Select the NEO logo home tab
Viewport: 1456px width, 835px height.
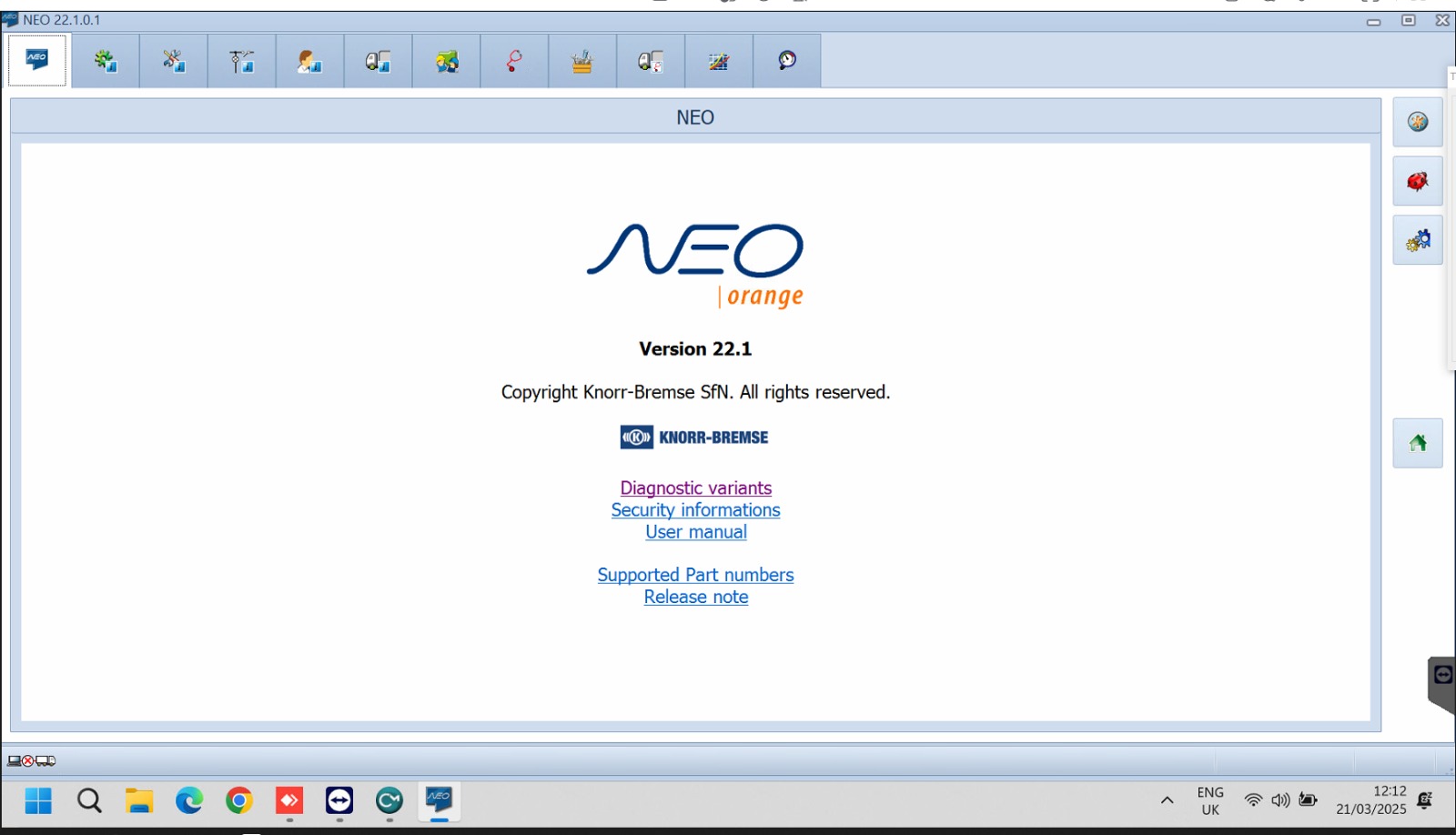coord(37,60)
